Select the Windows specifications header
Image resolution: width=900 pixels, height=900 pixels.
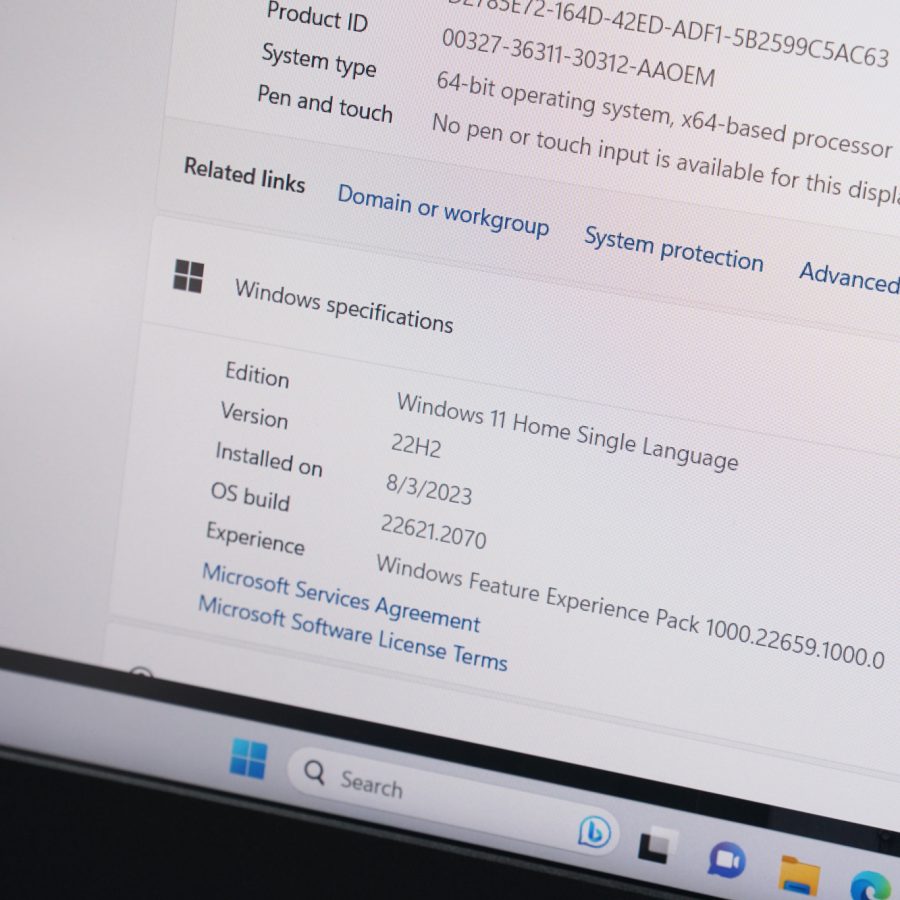click(x=344, y=306)
